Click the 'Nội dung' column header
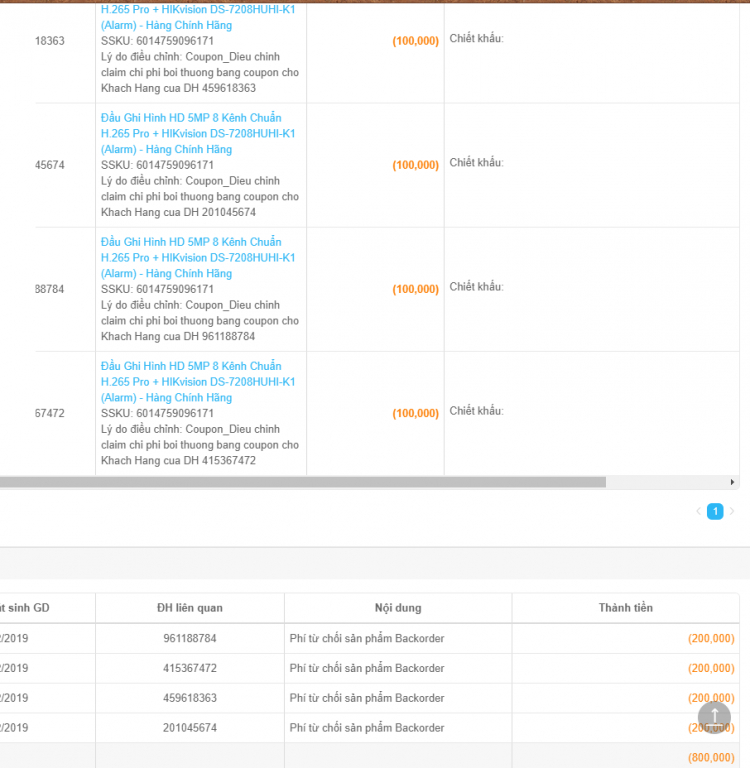750x768 pixels. pos(398,608)
